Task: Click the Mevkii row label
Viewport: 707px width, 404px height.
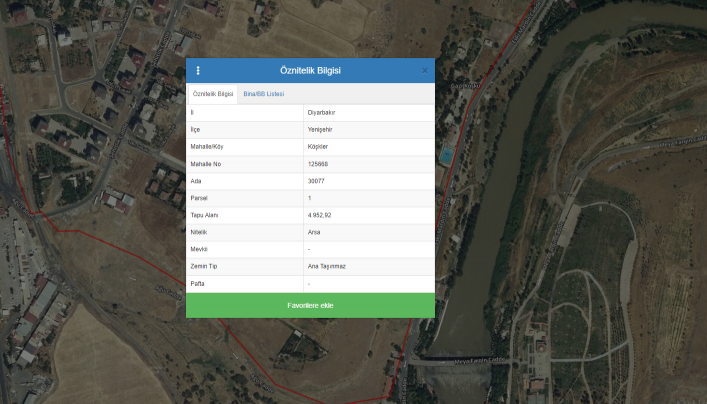Action: (x=199, y=249)
